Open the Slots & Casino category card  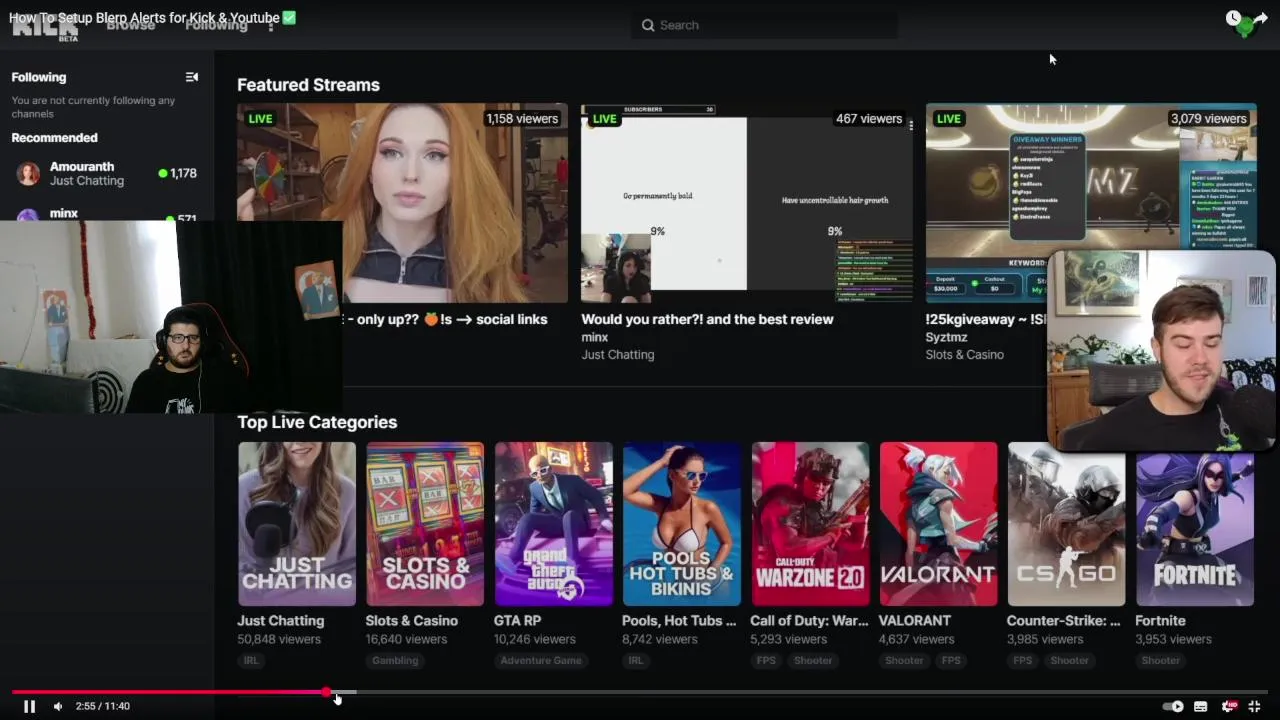coord(425,524)
